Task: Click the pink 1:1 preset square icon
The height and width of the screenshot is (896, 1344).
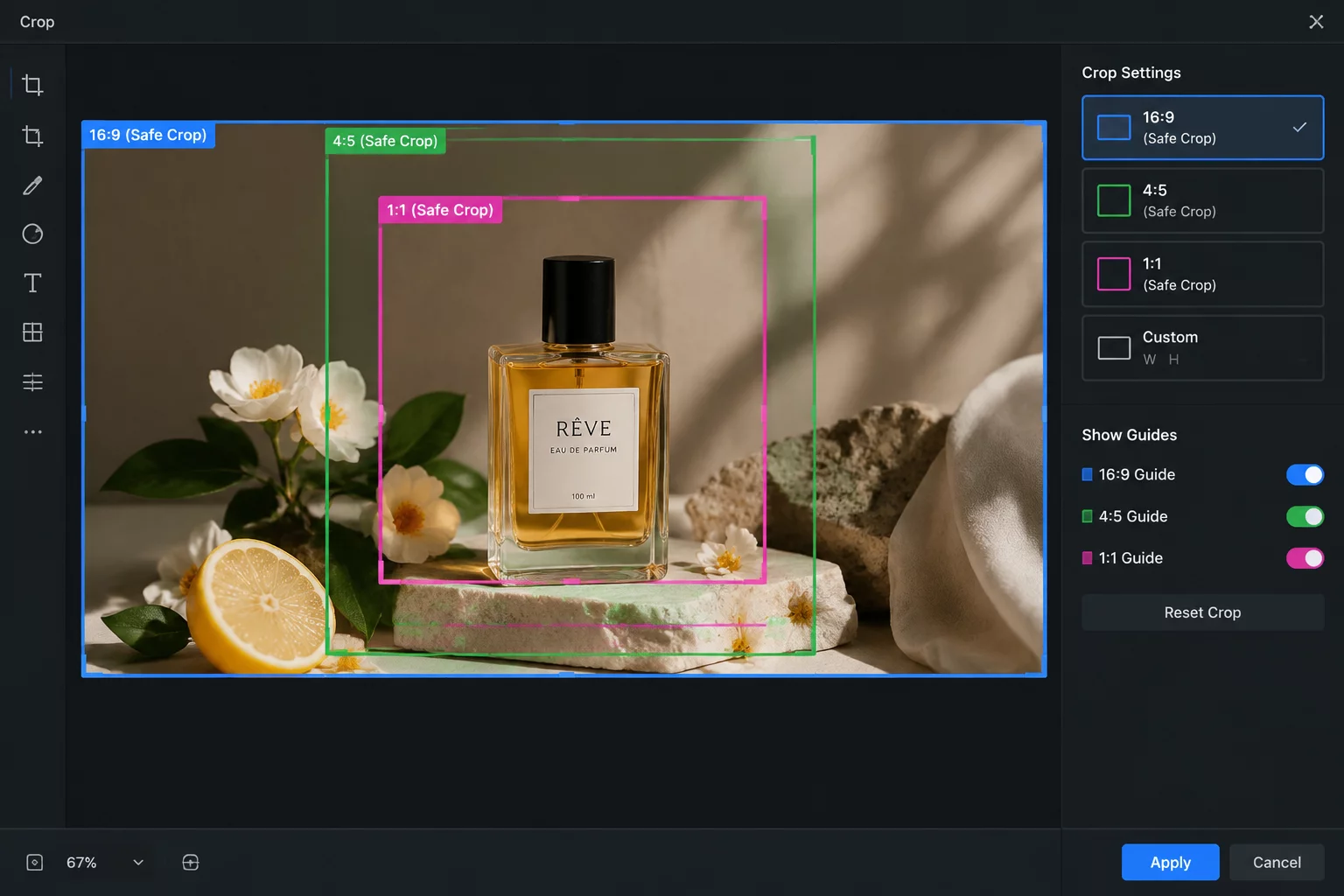Action: point(1114,274)
